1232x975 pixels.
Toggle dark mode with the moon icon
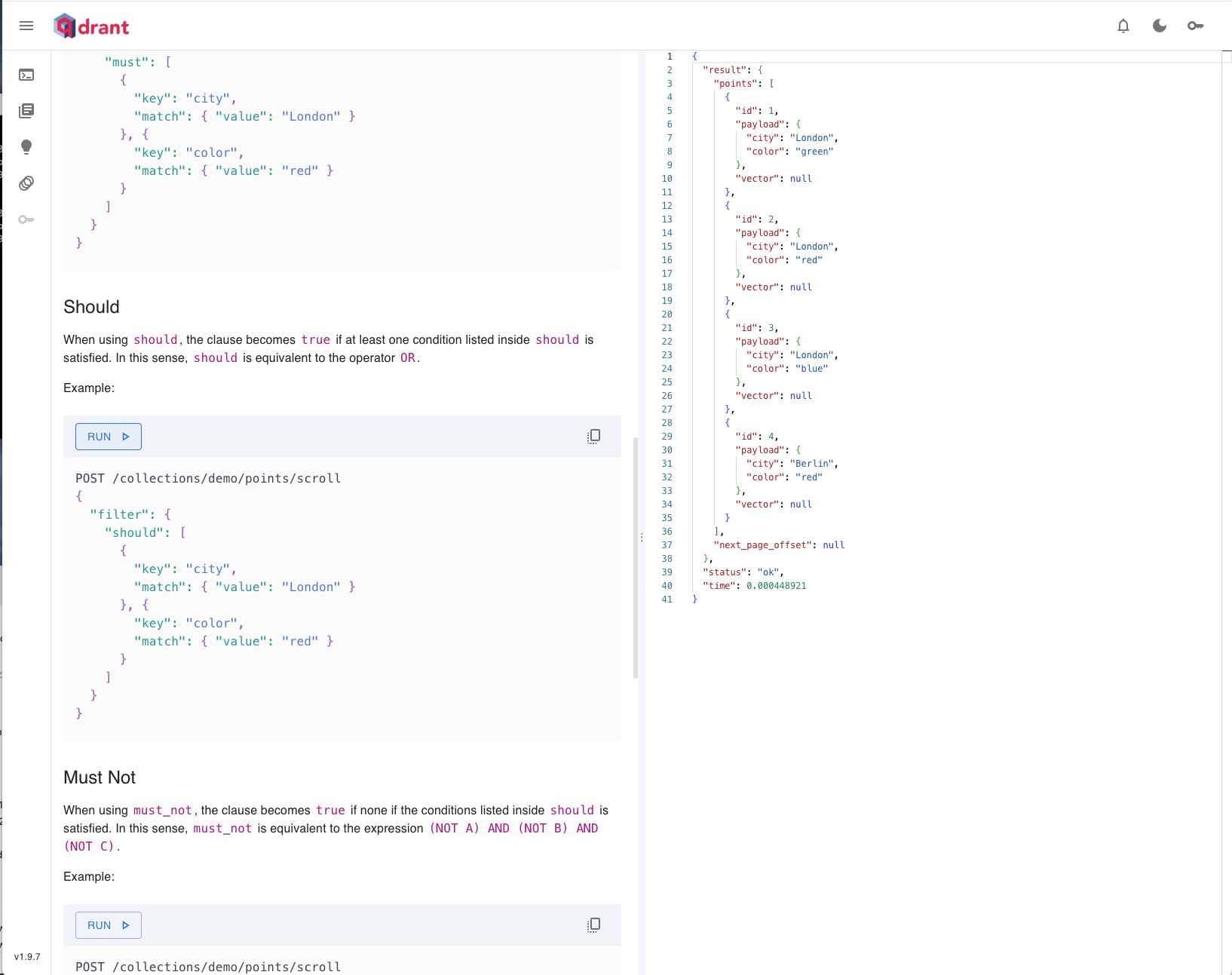pos(1160,26)
